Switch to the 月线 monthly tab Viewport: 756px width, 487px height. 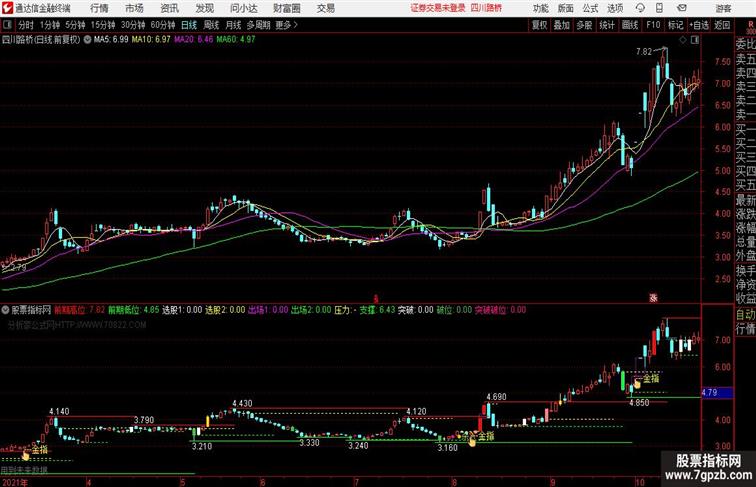click(233, 25)
